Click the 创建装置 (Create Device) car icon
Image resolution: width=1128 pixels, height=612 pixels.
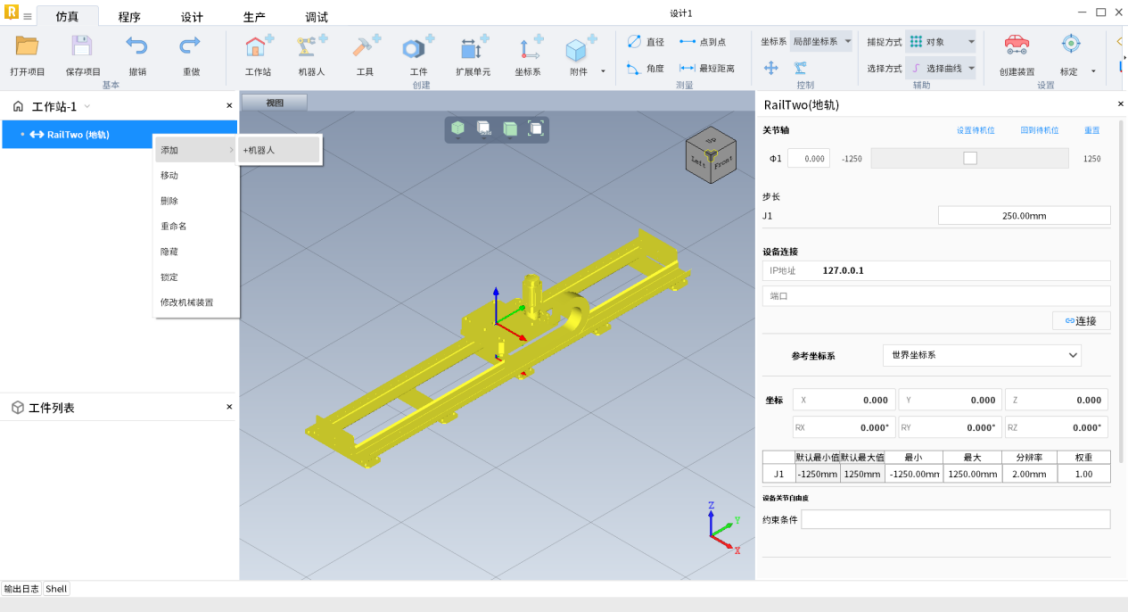[1016, 46]
